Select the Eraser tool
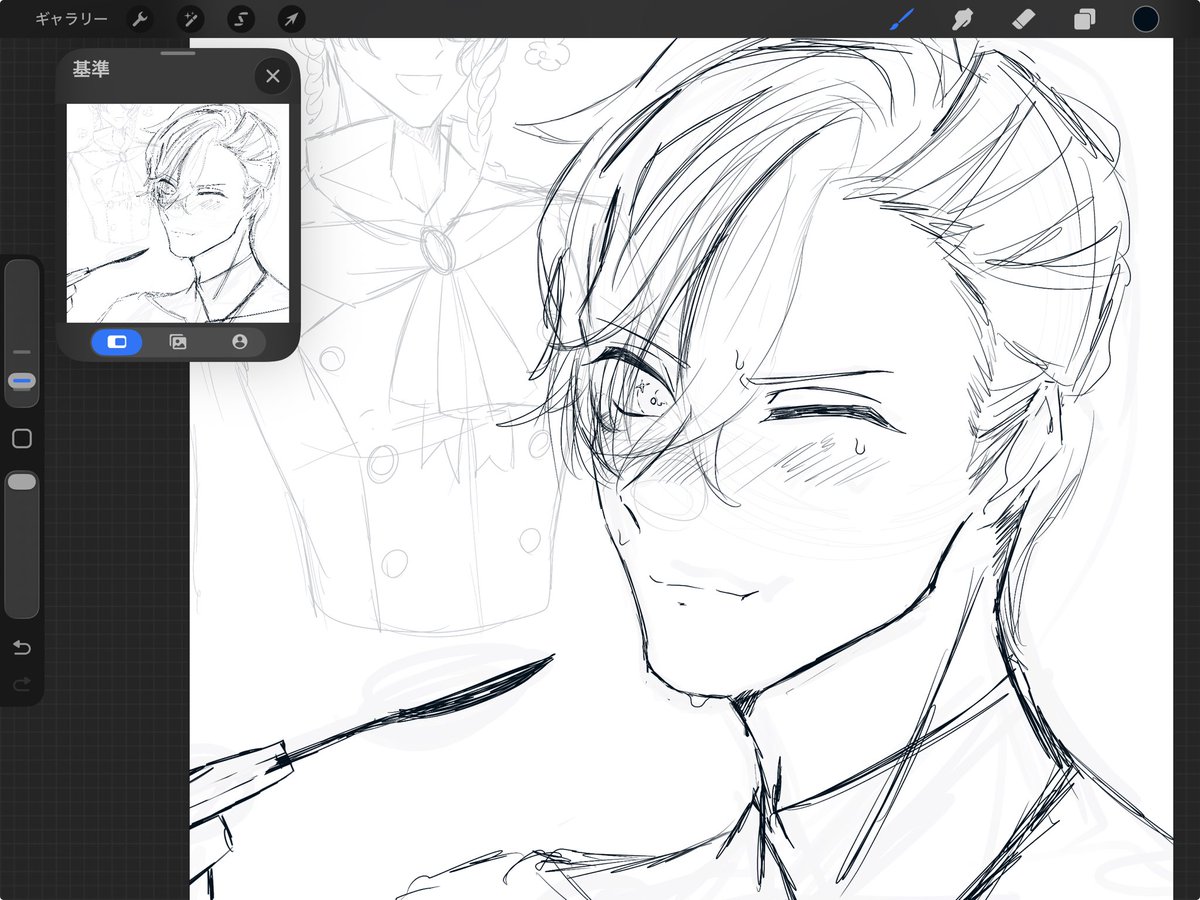Viewport: 1200px width, 900px height. click(x=1024, y=19)
